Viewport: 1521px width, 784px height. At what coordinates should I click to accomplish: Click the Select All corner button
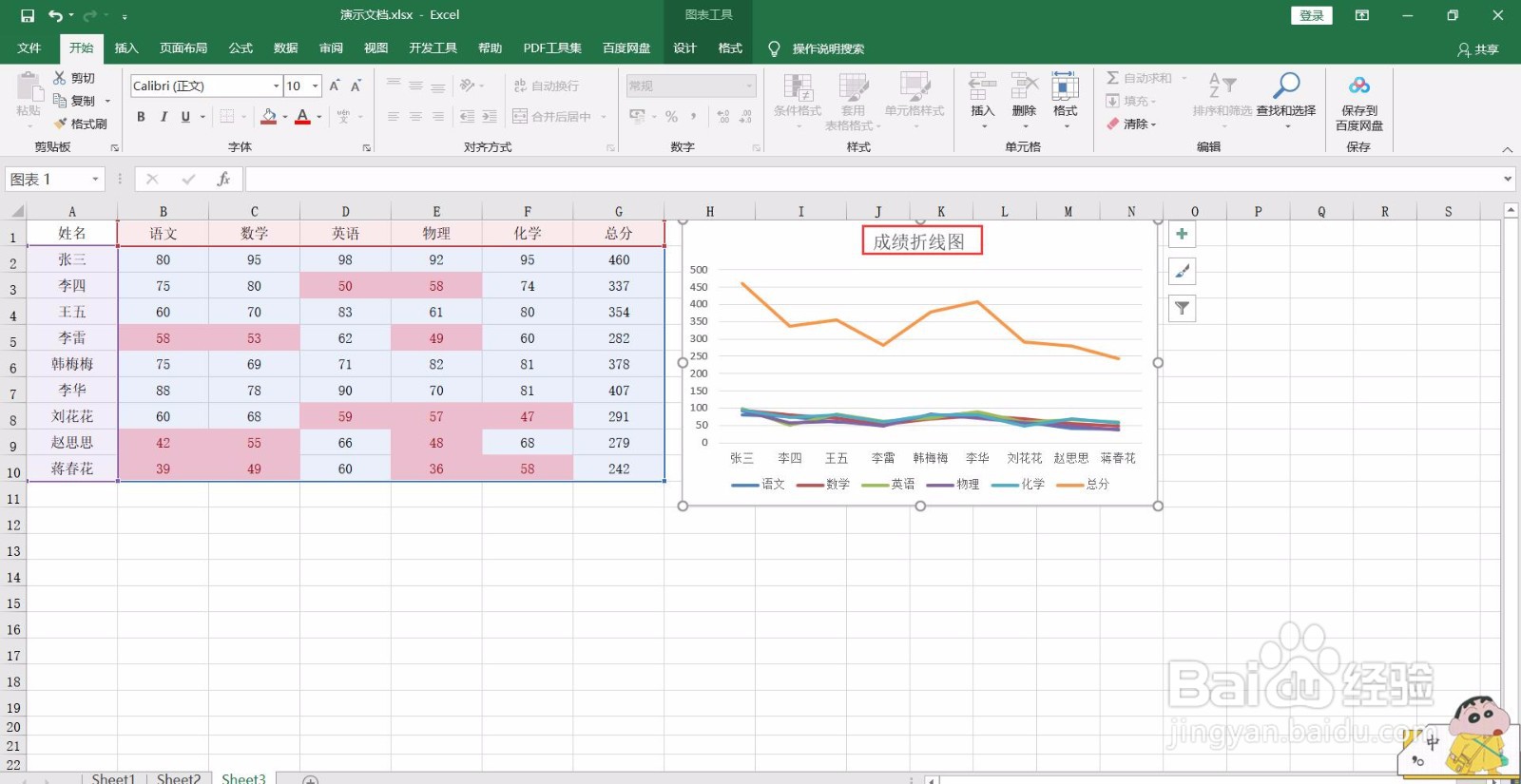pos(14,211)
